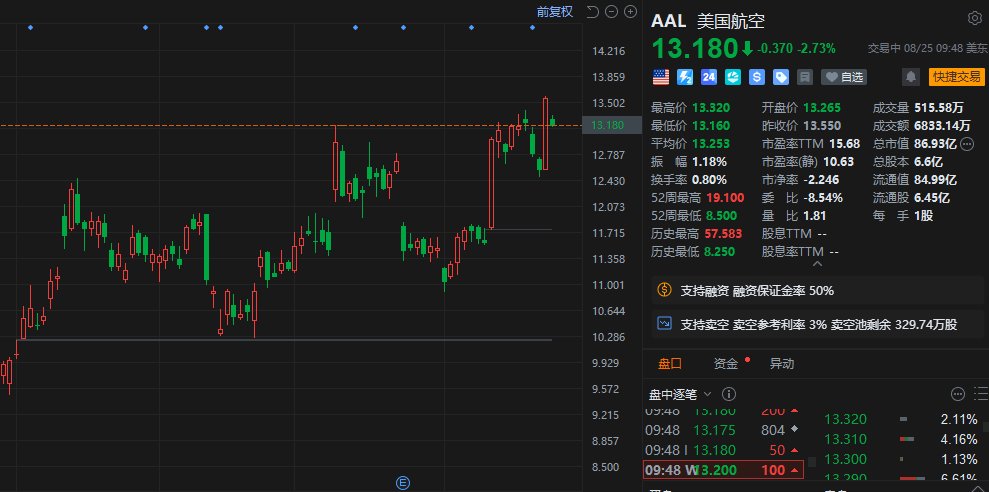Open settings gear next to stock name

click(974, 18)
